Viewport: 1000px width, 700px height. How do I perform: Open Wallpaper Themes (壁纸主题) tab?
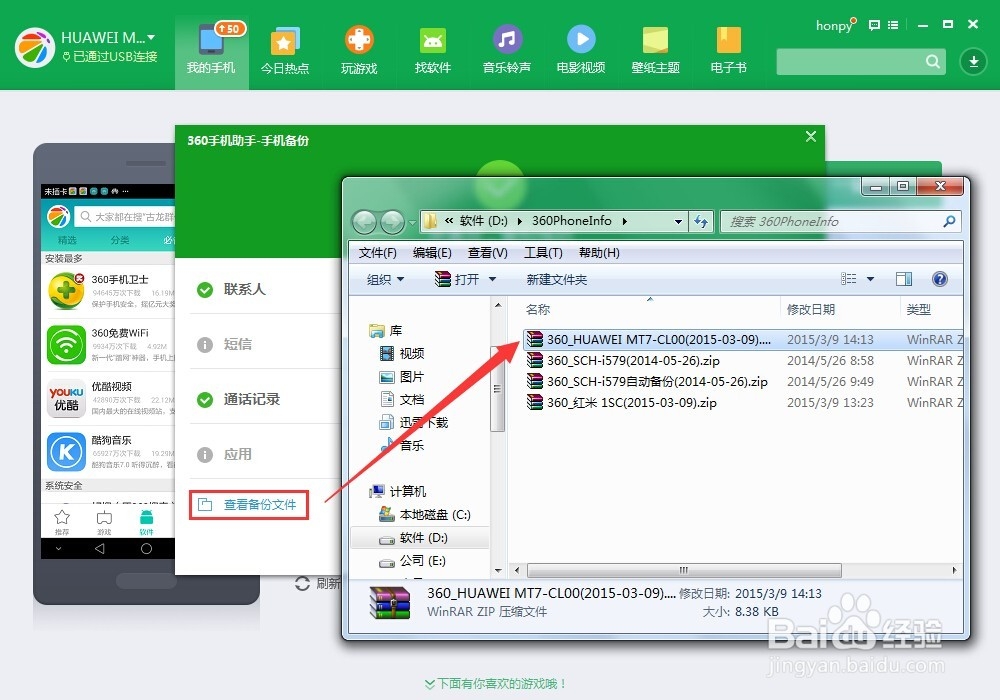point(655,50)
